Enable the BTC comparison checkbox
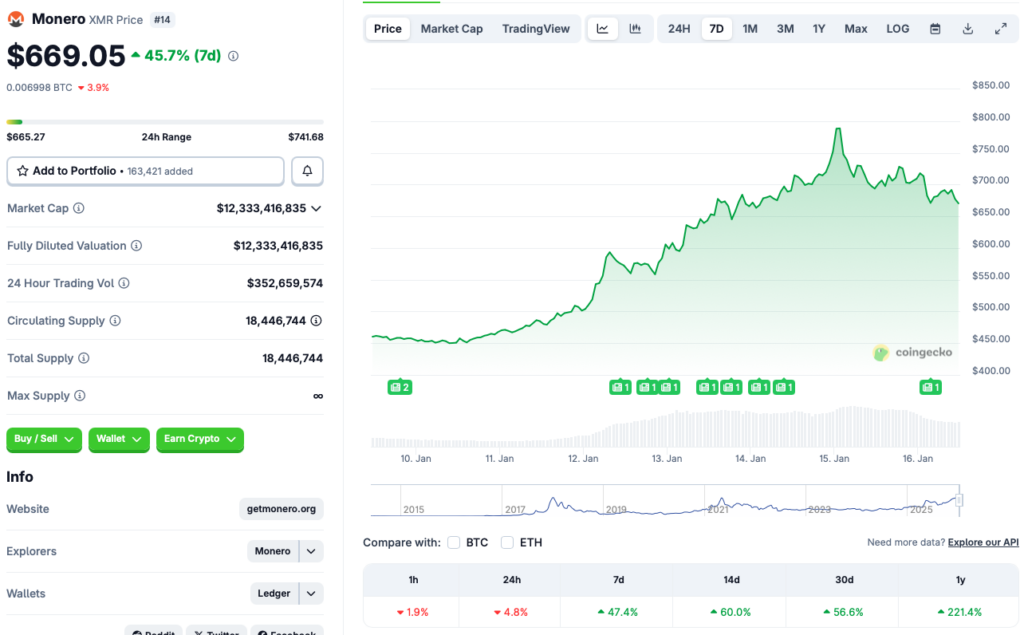The height and width of the screenshot is (635, 1024). (x=454, y=542)
